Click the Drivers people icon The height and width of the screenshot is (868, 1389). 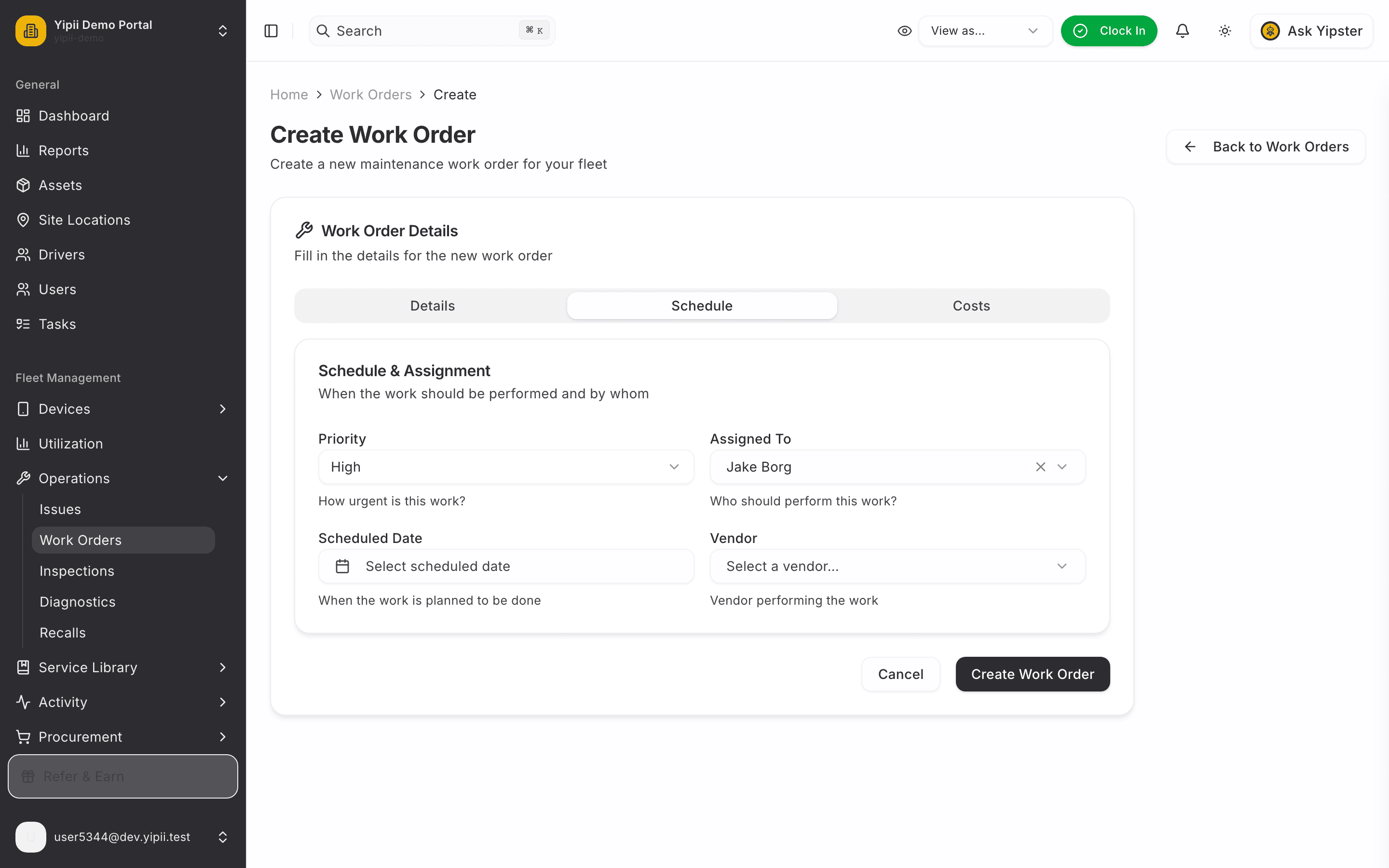[x=23, y=255]
